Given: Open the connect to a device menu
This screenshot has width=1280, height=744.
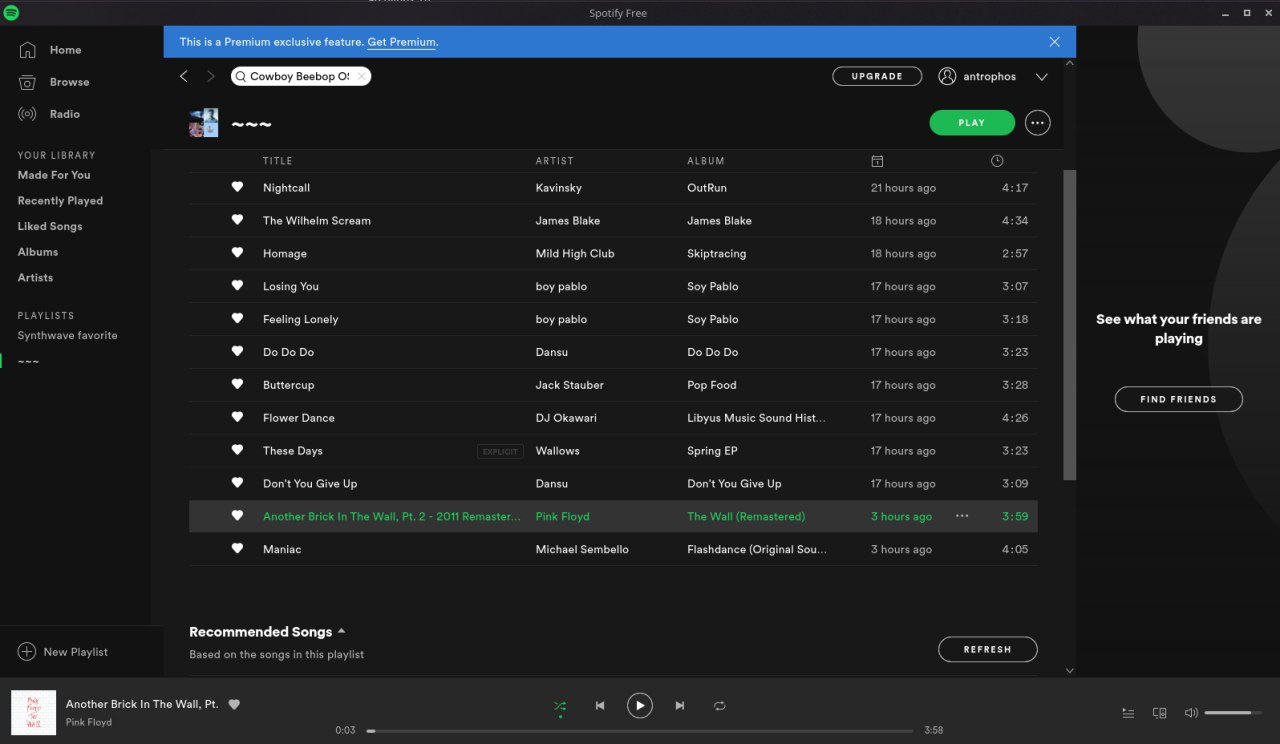Looking at the screenshot, I should pos(1159,713).
